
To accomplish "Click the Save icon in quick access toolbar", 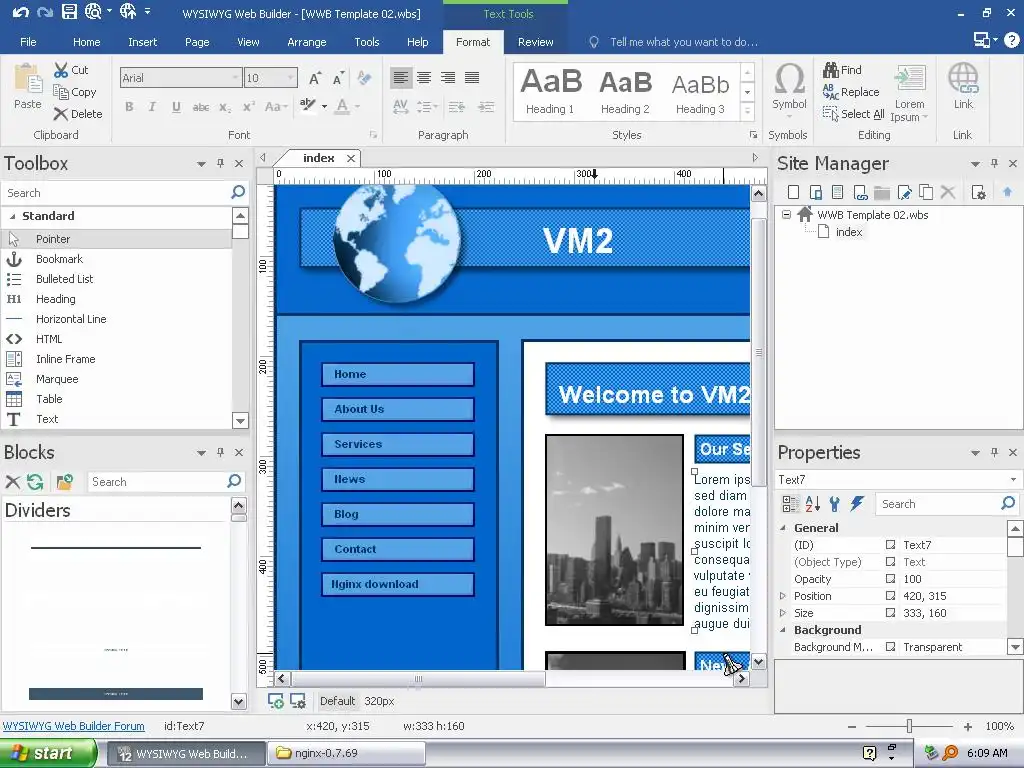I will tap(69, 11).
